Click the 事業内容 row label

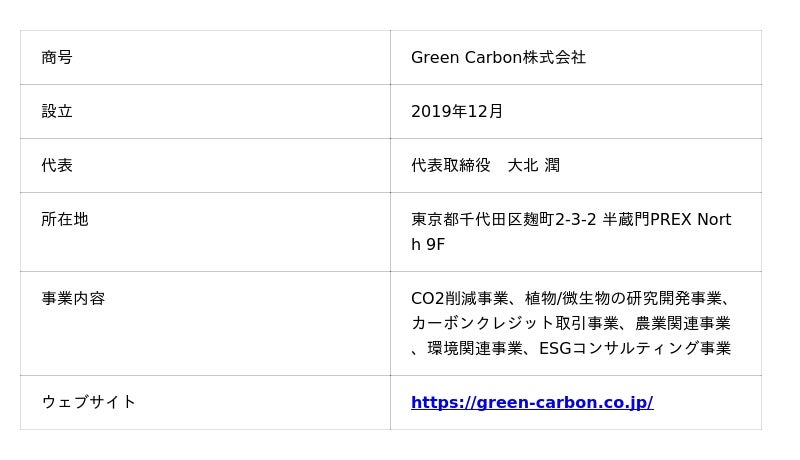click(x=73, y=298)
